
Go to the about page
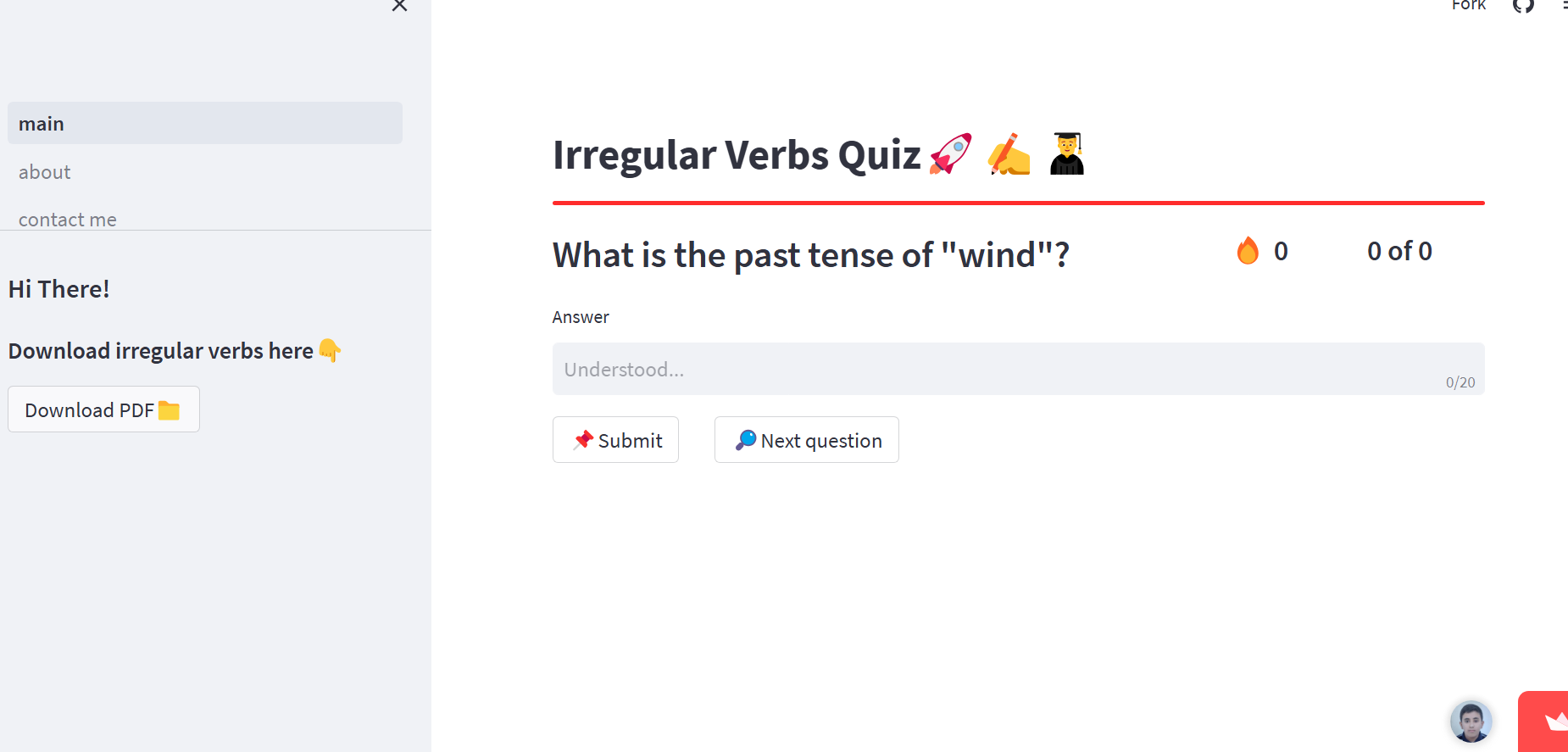(x=45, y=172)
